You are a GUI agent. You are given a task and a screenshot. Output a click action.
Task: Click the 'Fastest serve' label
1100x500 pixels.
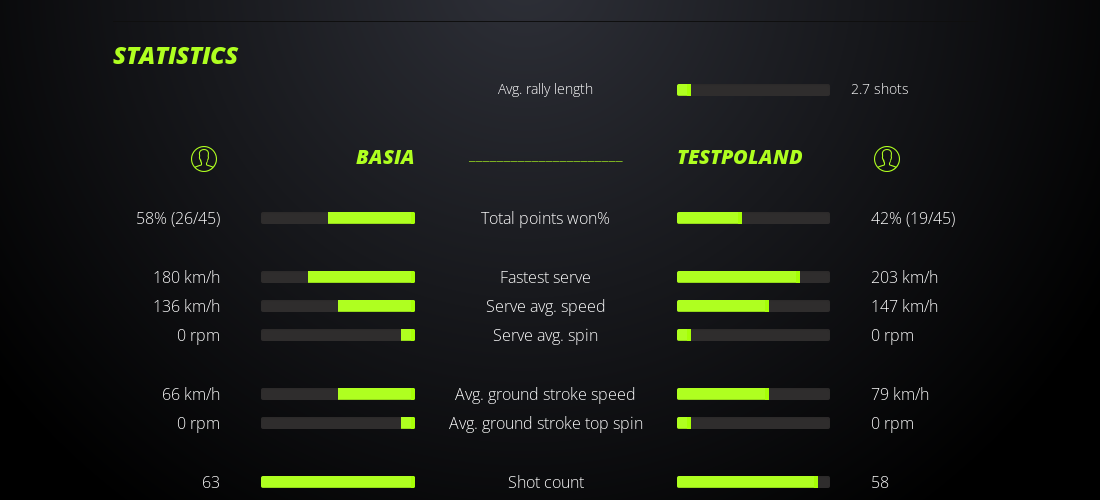point(545,277)
